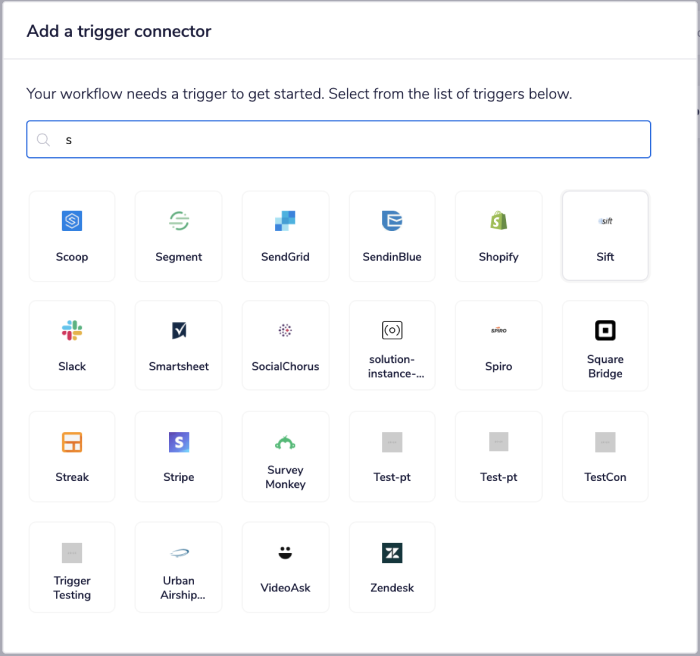
Task: Select the Square Bridge connector
Action: 605,346
